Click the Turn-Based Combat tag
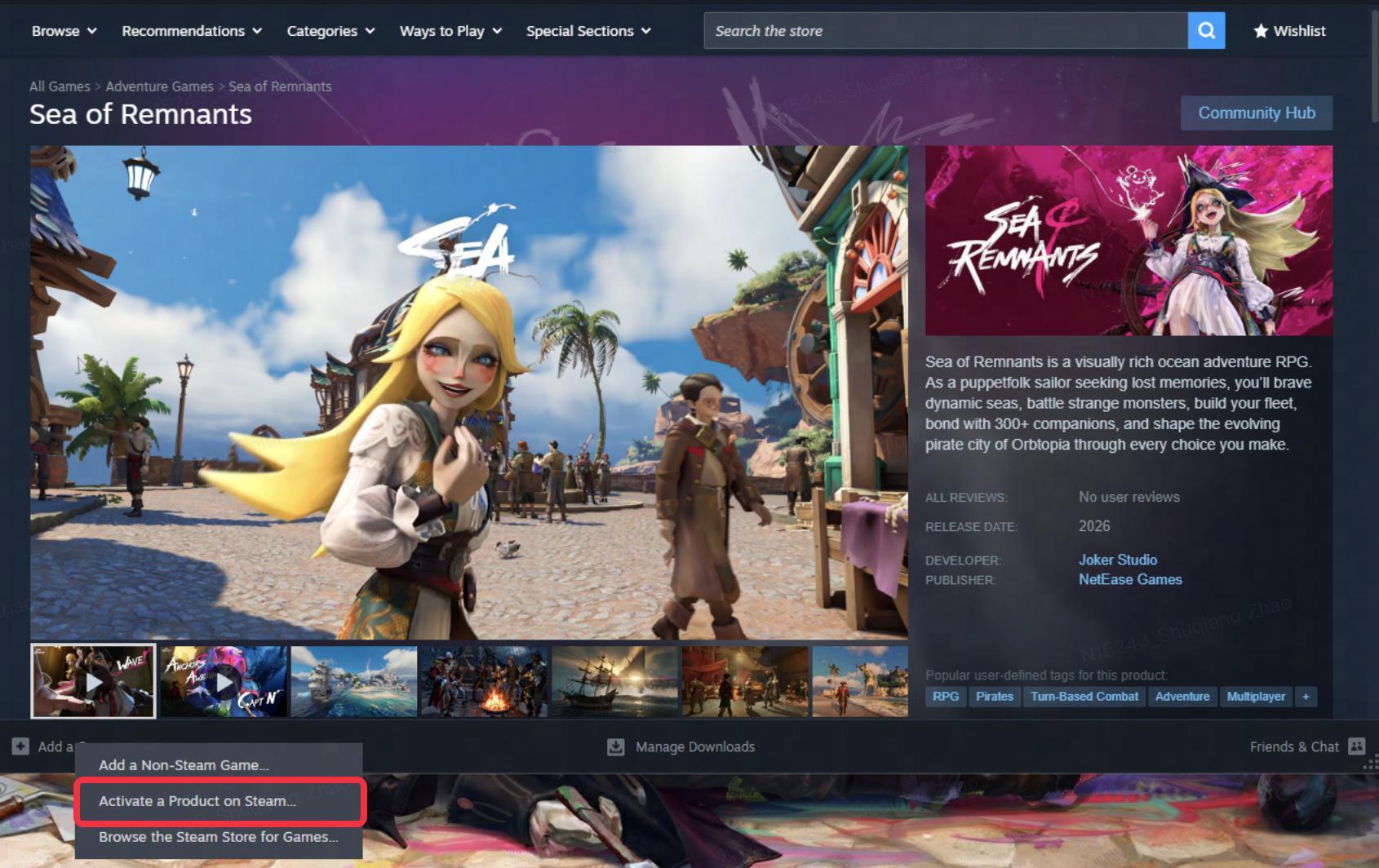Viewport: 1379px width, 868px height. click(x=1084, y=697)
